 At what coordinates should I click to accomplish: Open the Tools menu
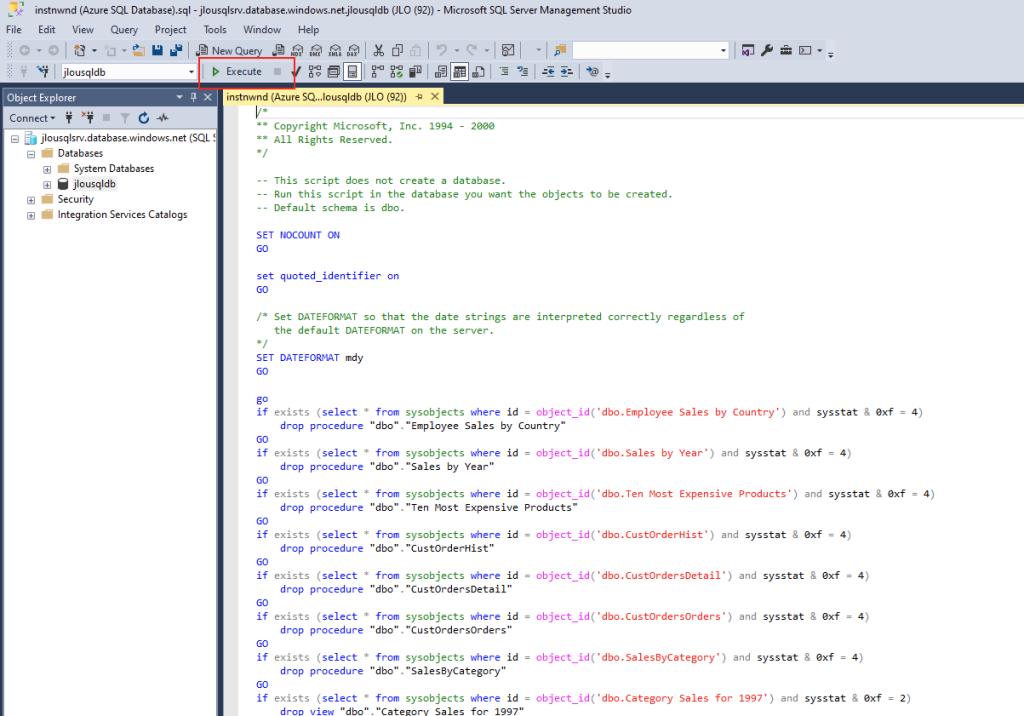[x=215, y=29]
